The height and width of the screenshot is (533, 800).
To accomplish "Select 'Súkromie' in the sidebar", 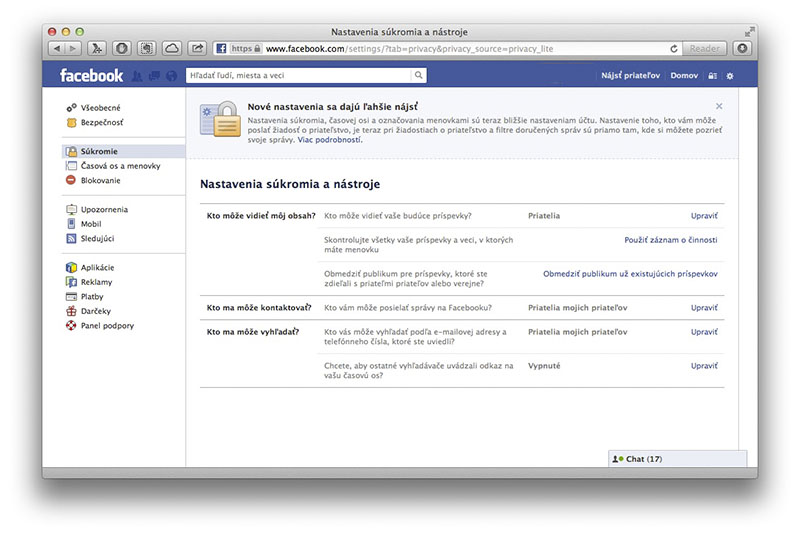I will 124,151.
